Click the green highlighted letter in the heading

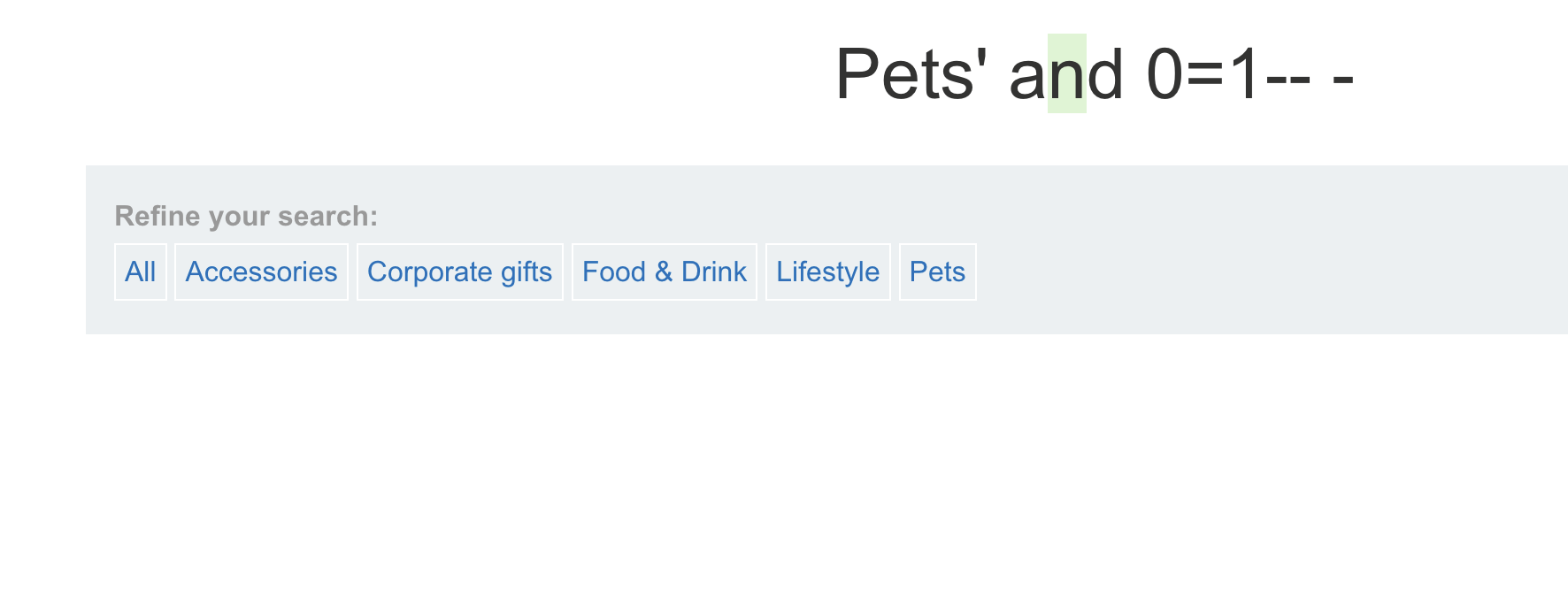[1066, 74]
